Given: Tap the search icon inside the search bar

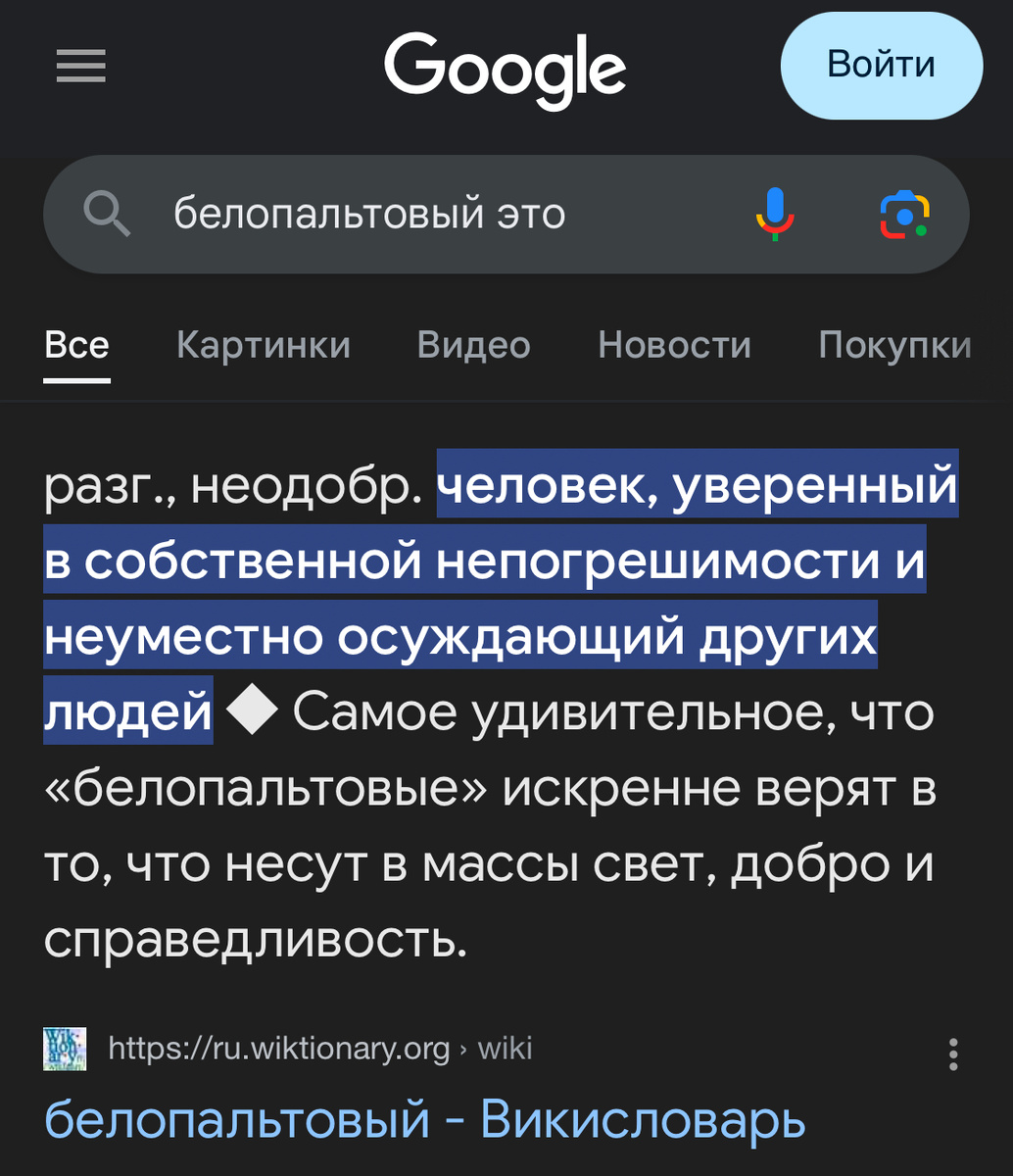Looking at the screenshot, I should (x=108, y=215).
